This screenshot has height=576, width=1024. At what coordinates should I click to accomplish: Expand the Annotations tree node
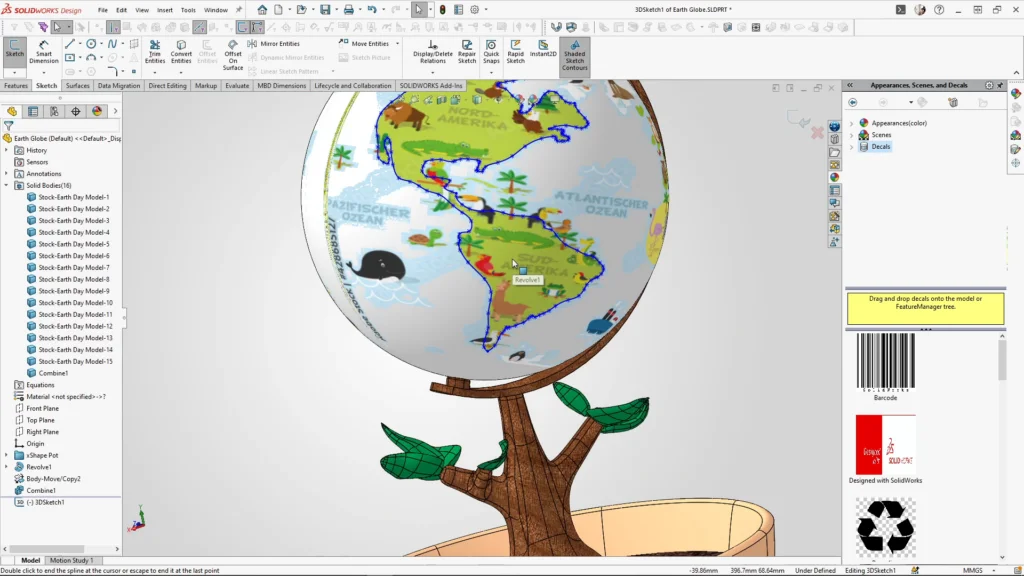7,174
